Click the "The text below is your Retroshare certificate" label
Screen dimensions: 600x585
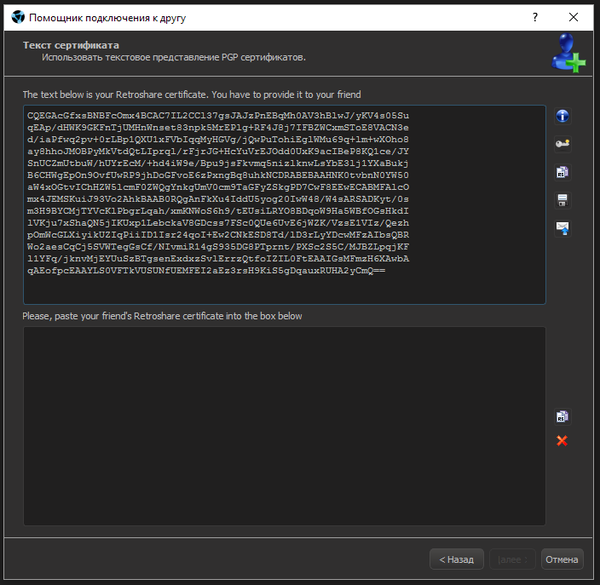(x=192, y=95)
